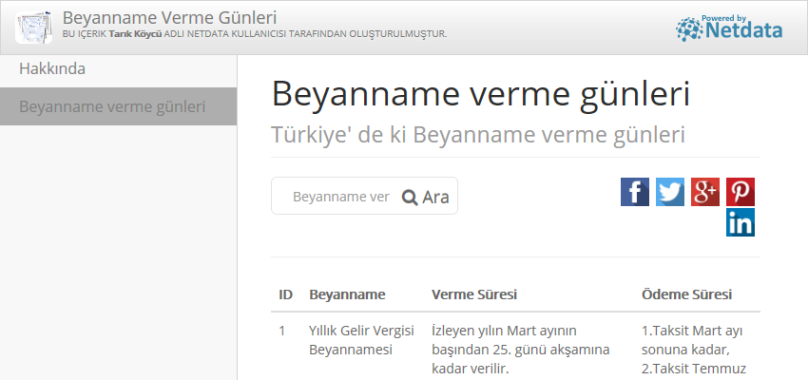Select the Yıllık Gelir Vergisi Beyannamesi cell

click(362, 340)
